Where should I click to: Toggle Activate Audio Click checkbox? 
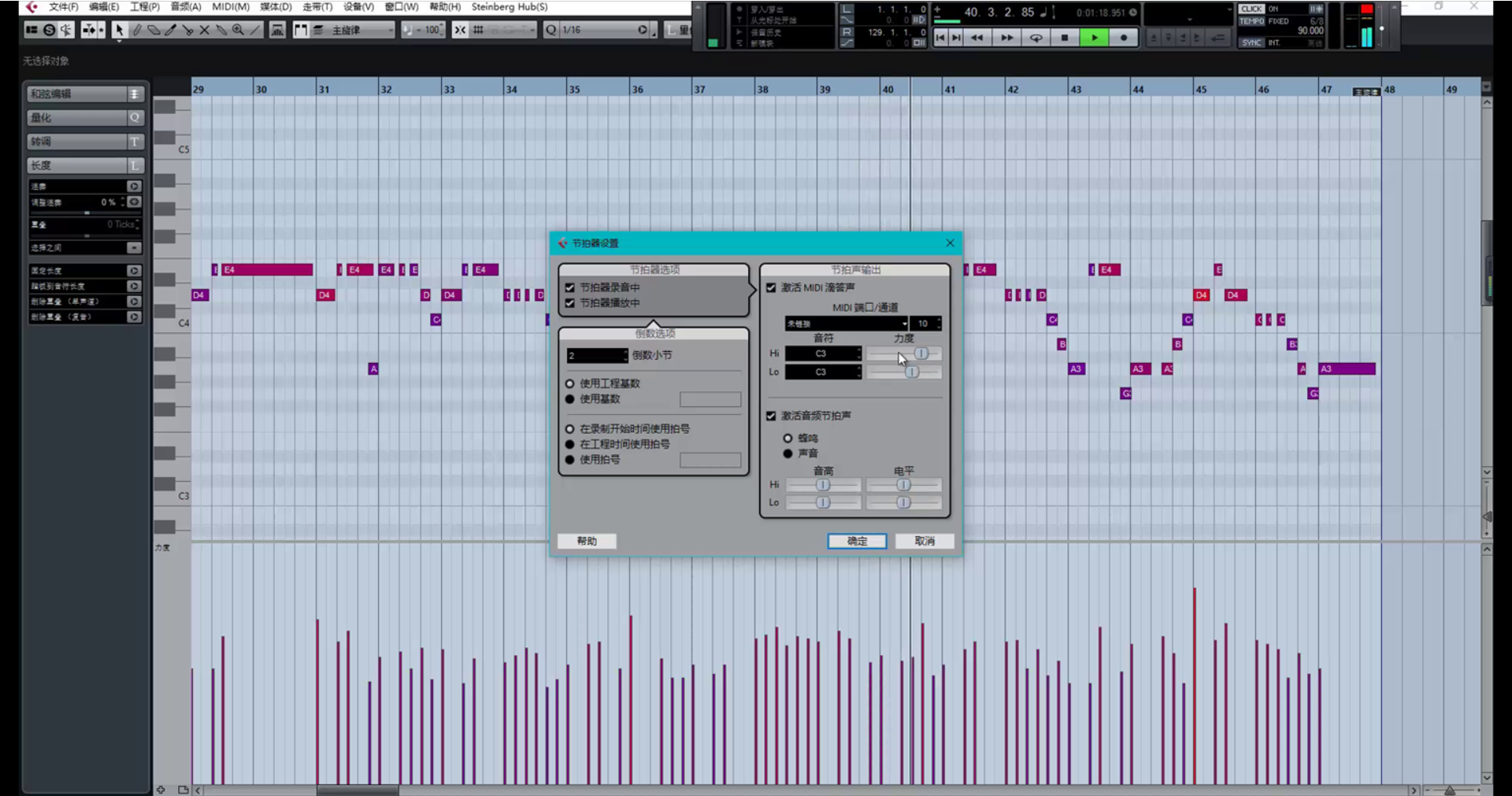coord(771,416)
